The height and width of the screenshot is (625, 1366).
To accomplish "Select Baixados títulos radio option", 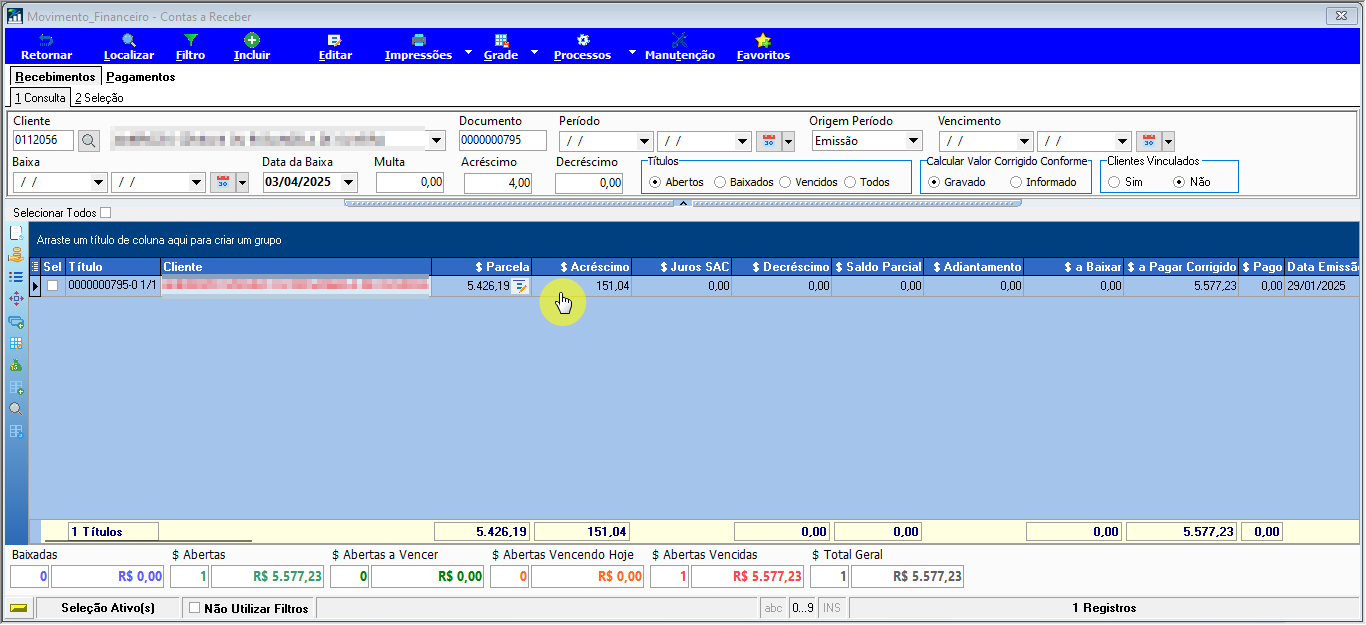I will (x=720, y=182).
